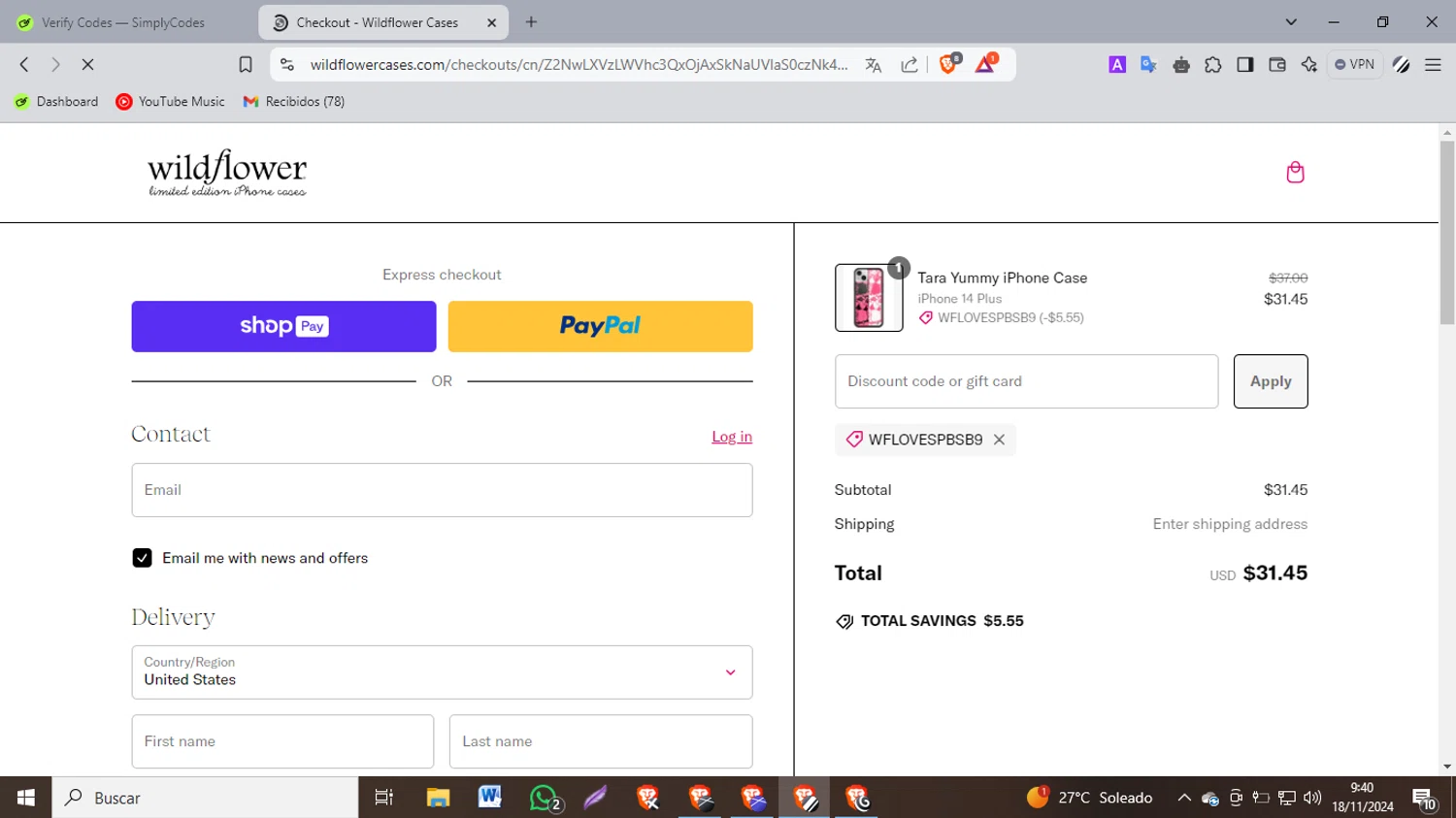Open Task View on taskbar
1456x818 pixels.
[x=384, y=798]
